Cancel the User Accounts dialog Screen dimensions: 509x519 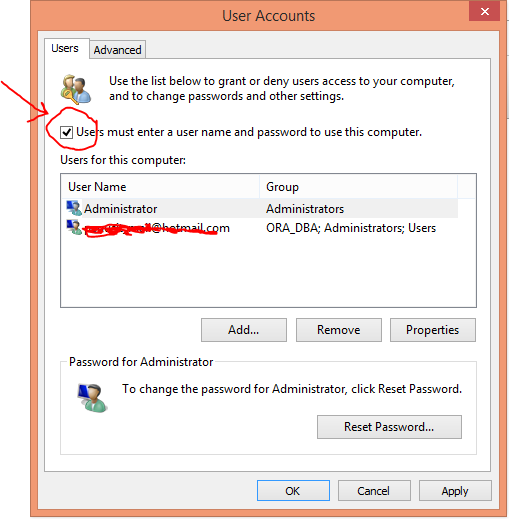point(374,490)
